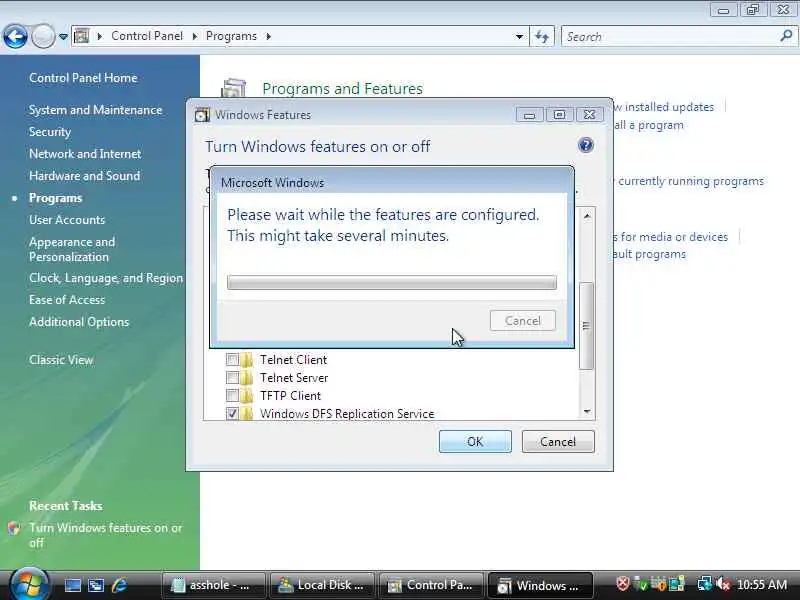Open User Accounts category
This screenshot has height=600, width=800.
[67, 219]
